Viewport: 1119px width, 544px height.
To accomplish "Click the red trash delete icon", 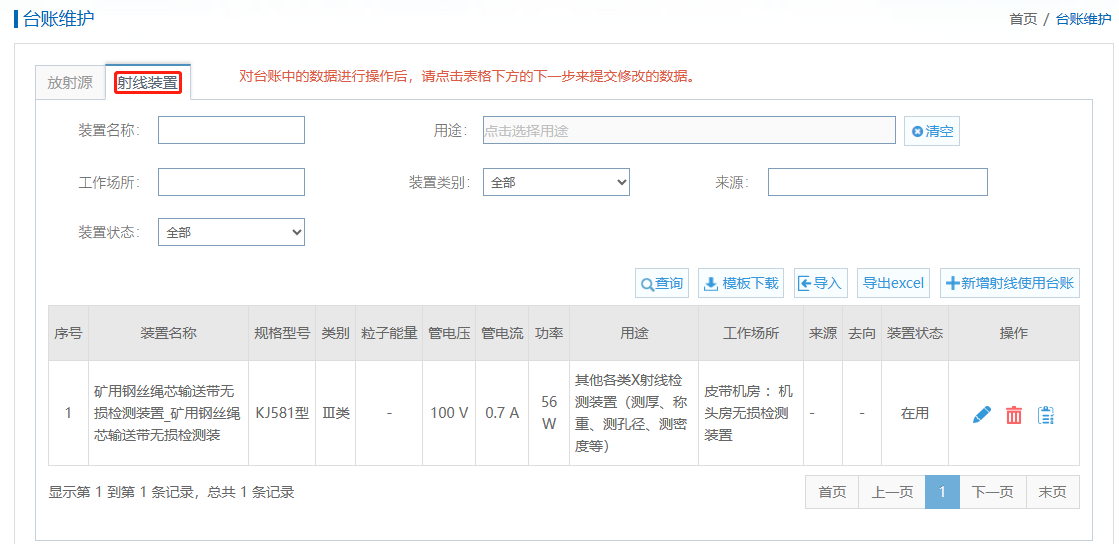I will tap(1014, 415).
